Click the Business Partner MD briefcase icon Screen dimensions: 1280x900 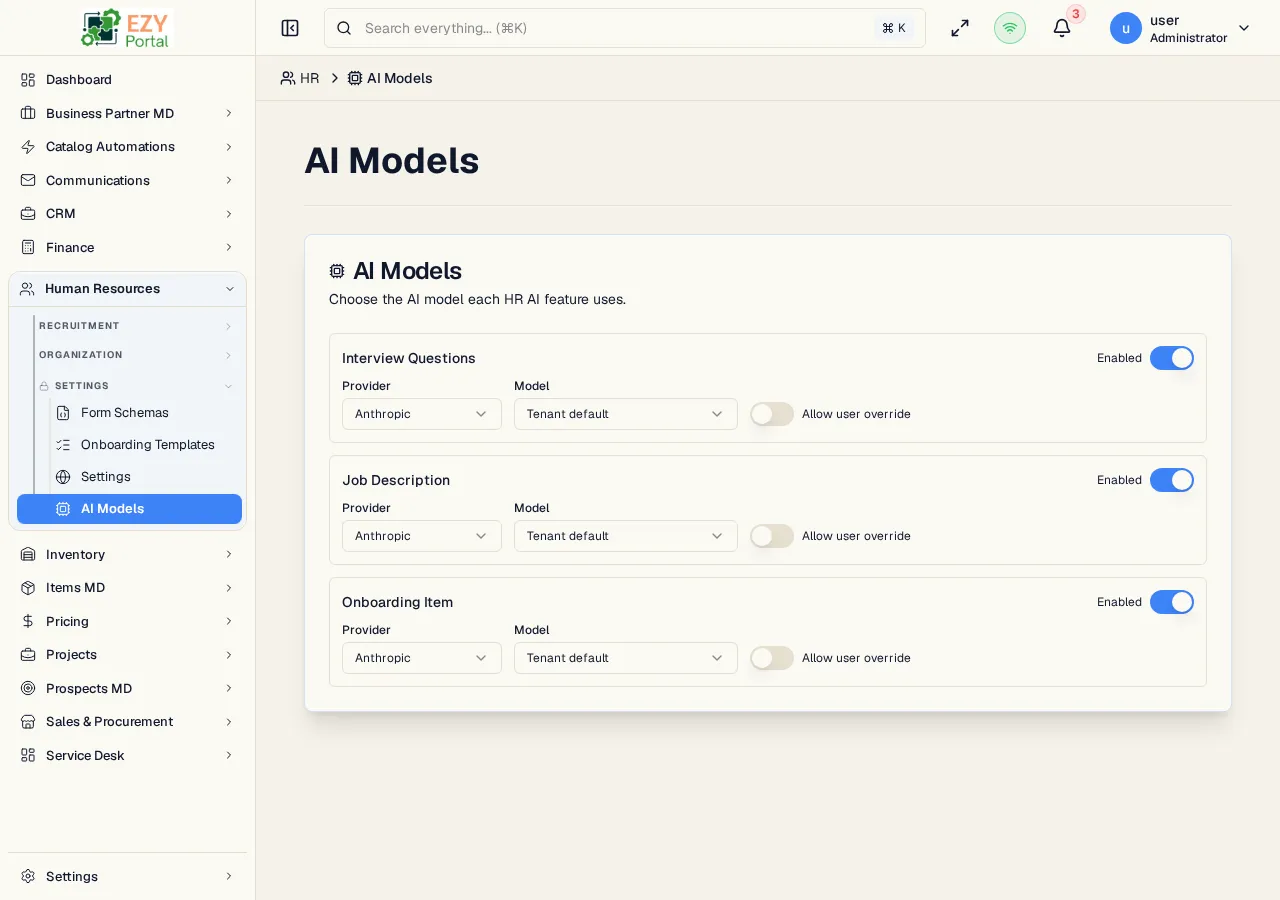pos(28,113)
